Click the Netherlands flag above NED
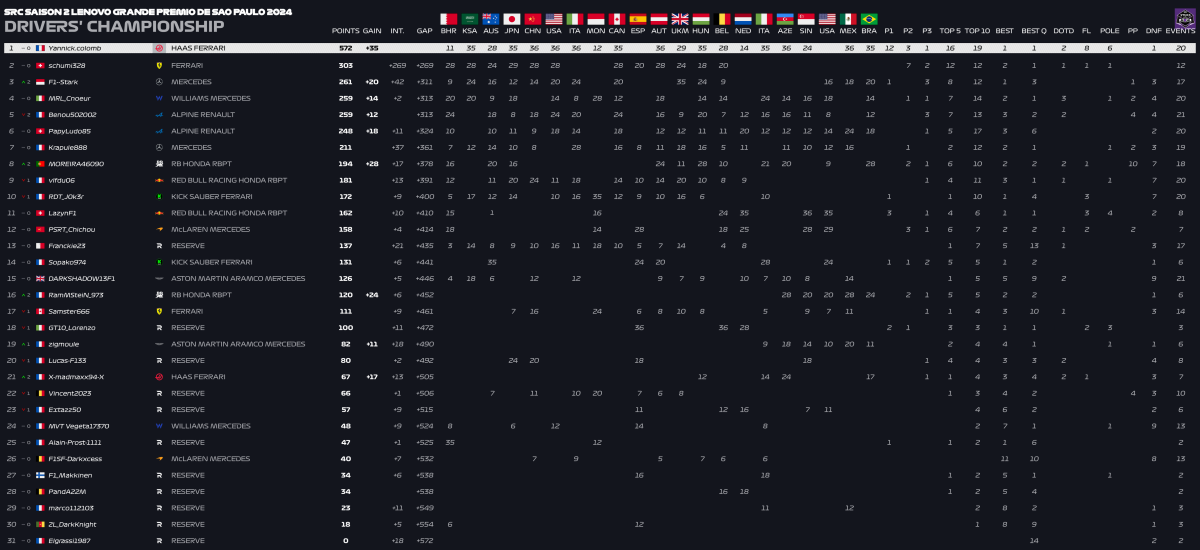The width and height of the screenshot is (1200, 550). (x=743, y=19)
